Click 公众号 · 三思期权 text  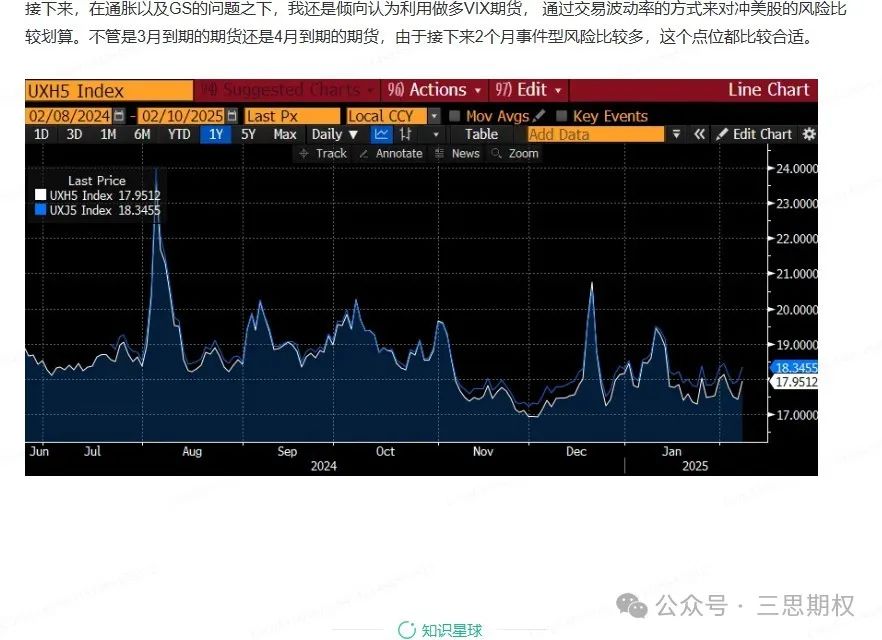[x=754, y=606]
